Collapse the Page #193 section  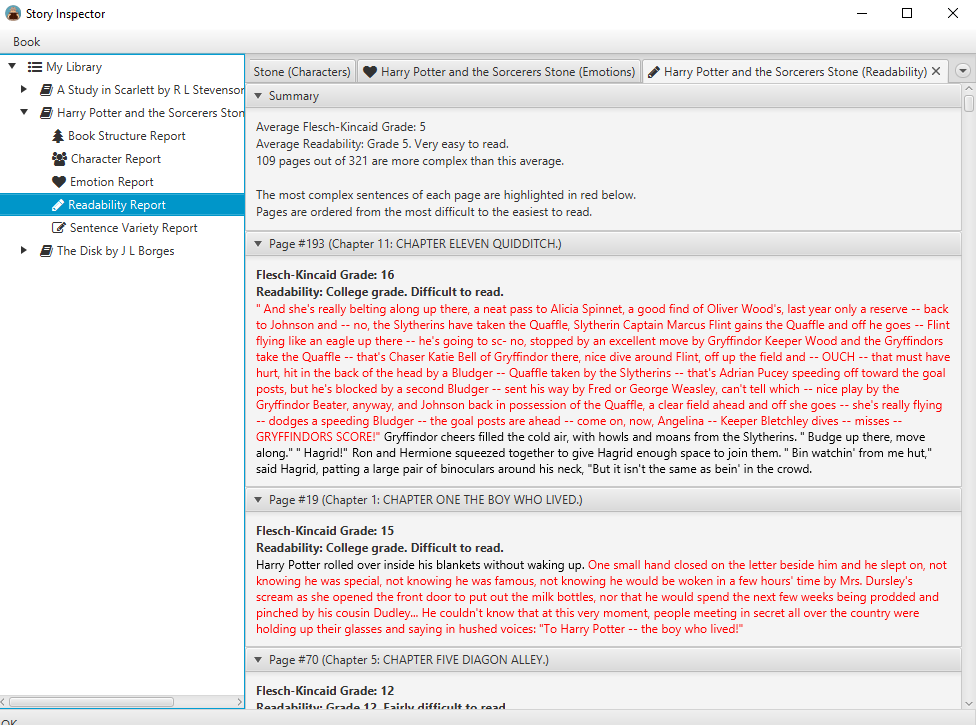[258, 244]
